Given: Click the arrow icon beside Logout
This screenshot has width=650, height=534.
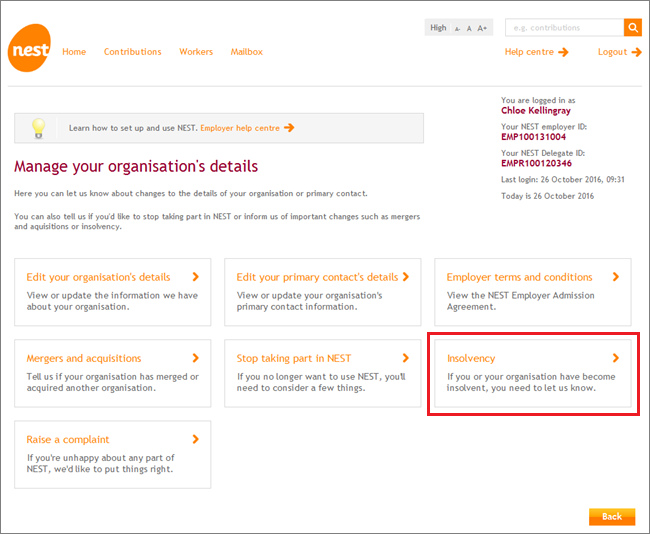Looking at the screenshot, I should coord(636,52).
